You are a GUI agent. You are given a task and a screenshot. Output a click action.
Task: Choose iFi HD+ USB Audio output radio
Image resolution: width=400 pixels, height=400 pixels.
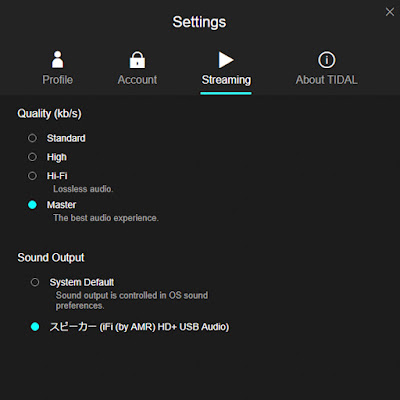35,327
